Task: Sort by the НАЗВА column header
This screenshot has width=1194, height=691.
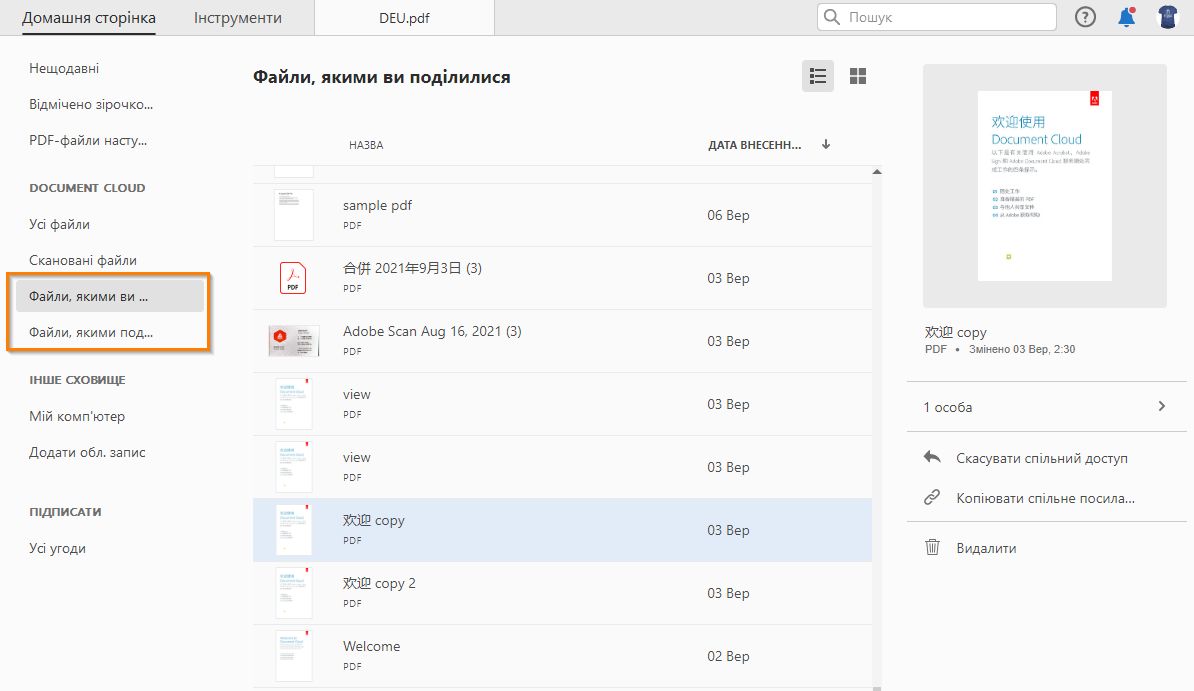Action: point(366,145)
